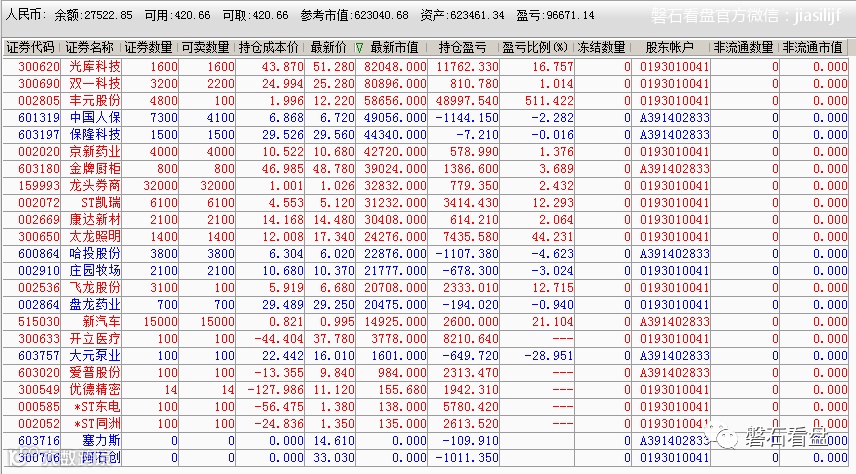Select the 盘龙药业 holding
Viewport: 856px width, 474px height.
425,304
